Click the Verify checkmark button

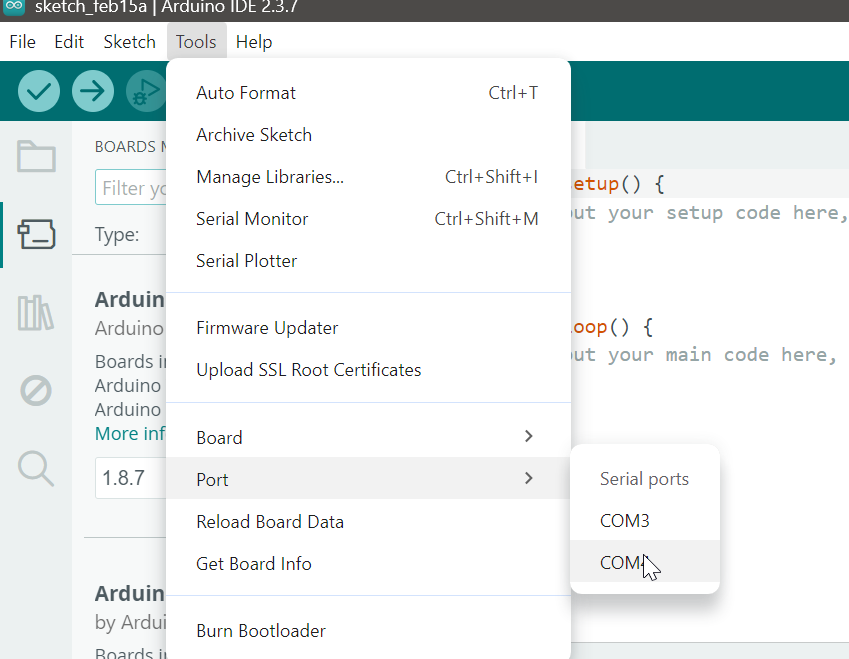click(x=39, y=92)
